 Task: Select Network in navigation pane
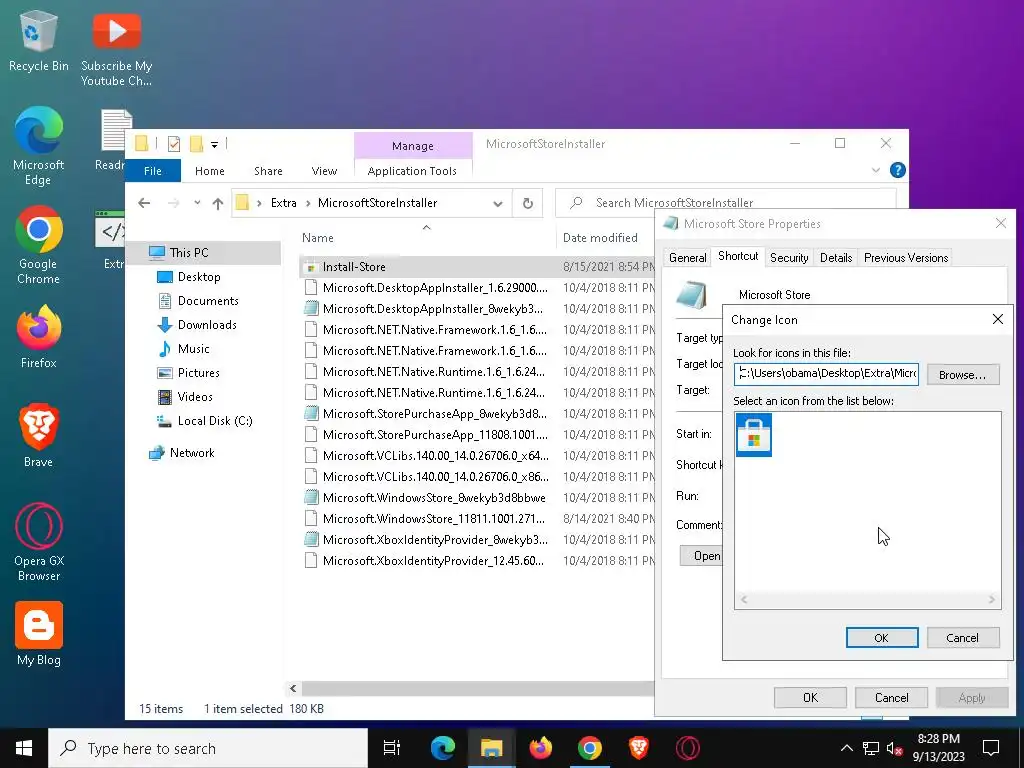(x=192, y=453)
